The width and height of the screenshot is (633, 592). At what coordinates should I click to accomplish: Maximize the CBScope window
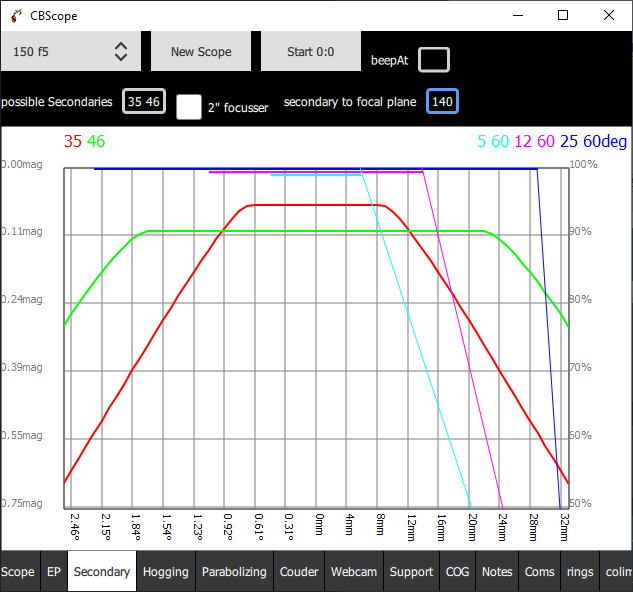(x=563, y=15)
